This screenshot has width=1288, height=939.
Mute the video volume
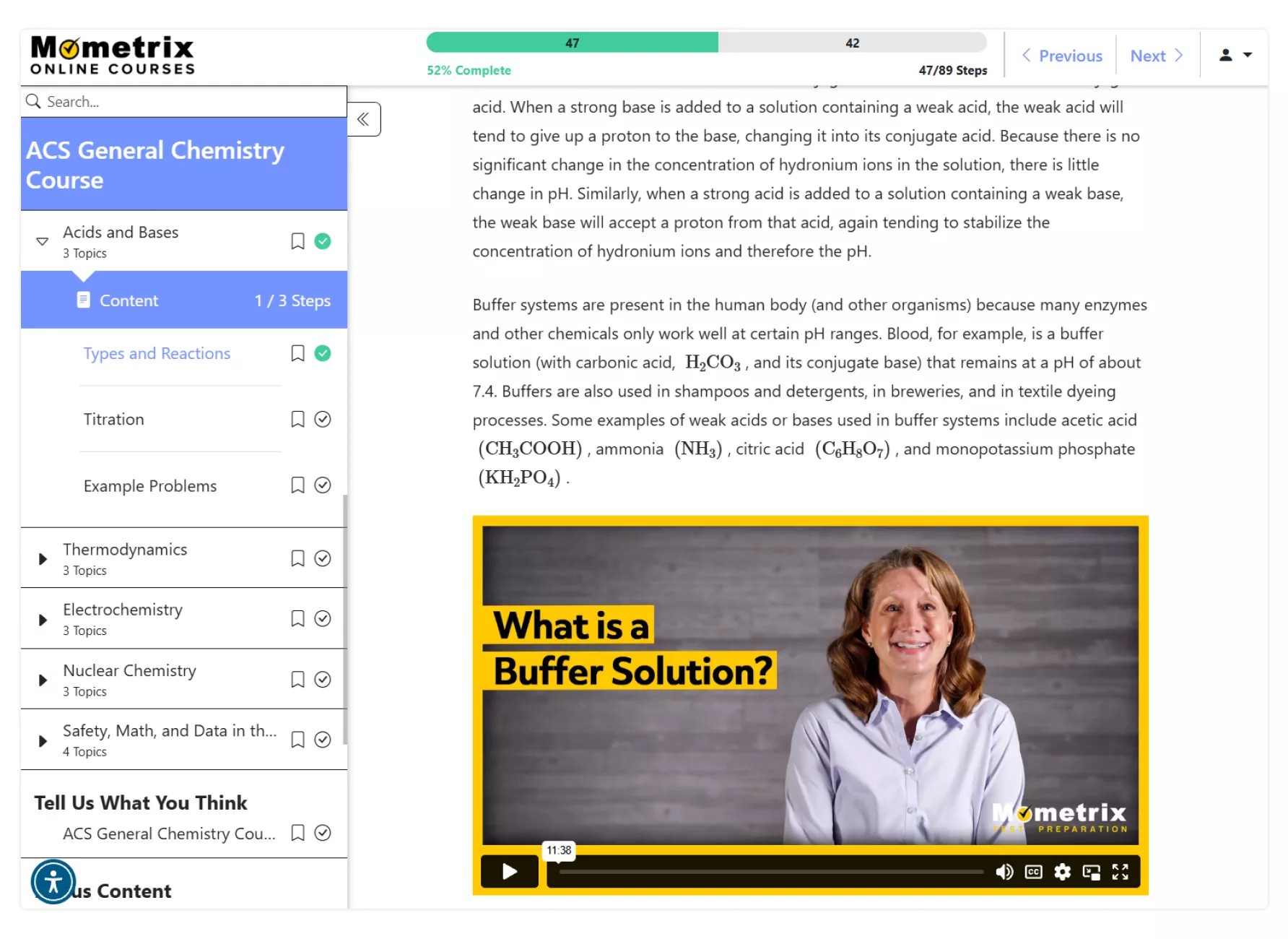[x=1004, y=872]
